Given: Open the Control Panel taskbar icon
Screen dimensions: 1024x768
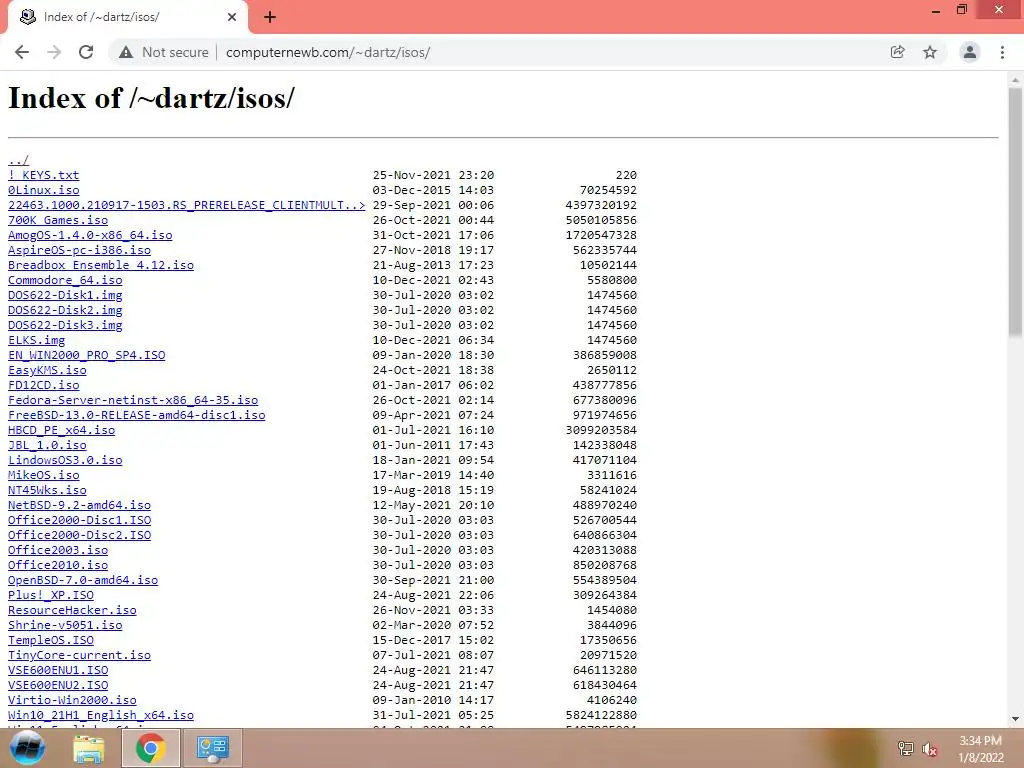Looking at the screenshot, I should (212, 748).
